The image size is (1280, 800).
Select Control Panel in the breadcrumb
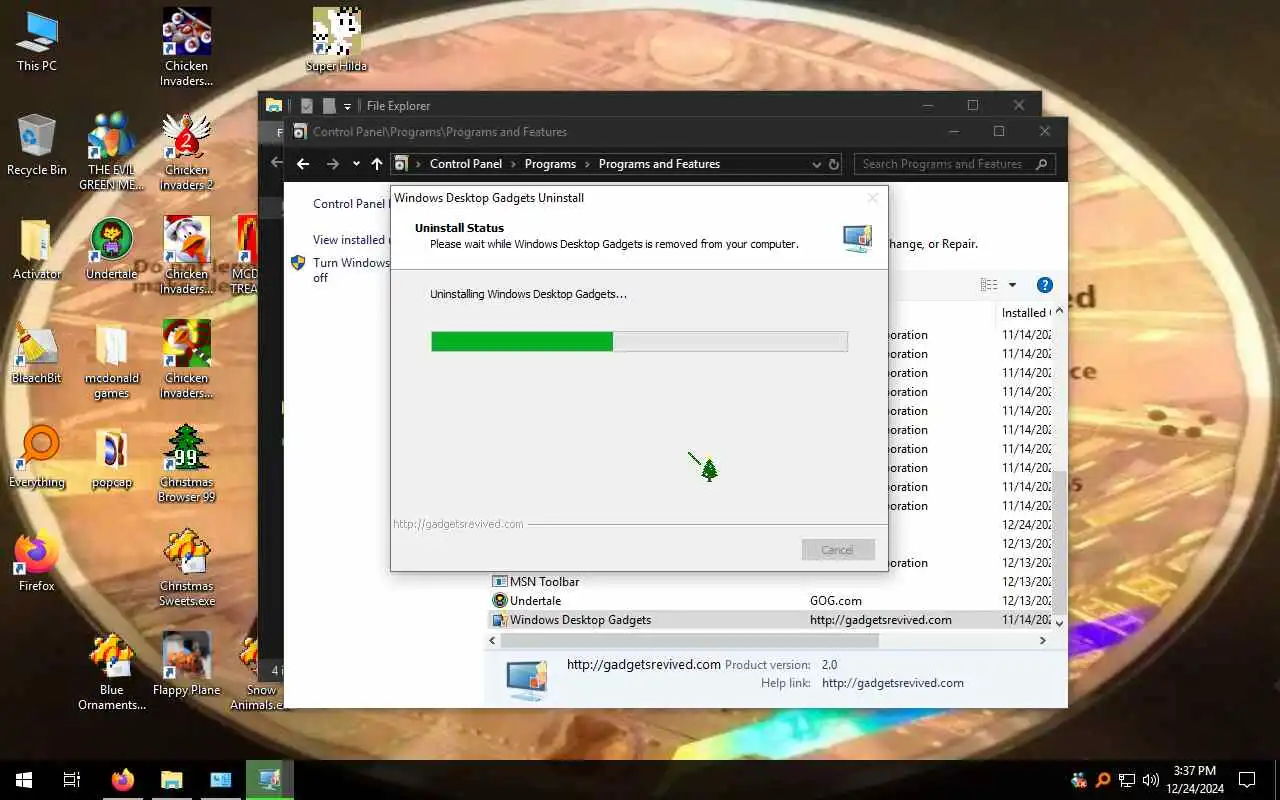pos(466,164)
